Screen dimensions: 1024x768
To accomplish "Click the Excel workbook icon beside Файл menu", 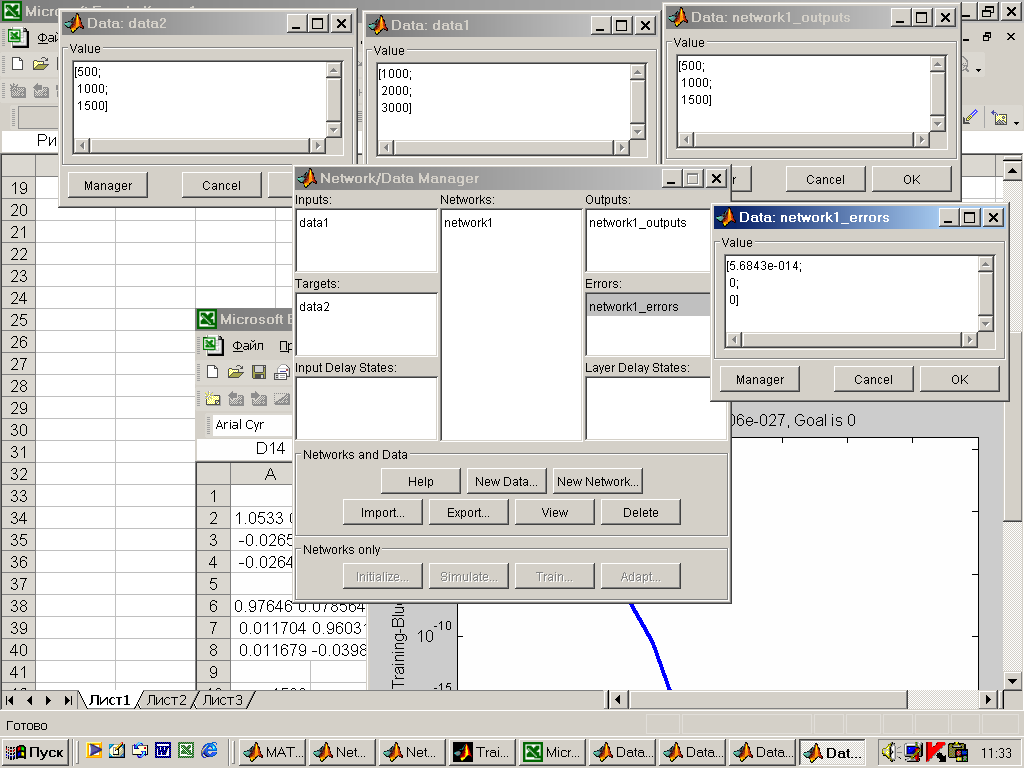I will tap(210, 345).
